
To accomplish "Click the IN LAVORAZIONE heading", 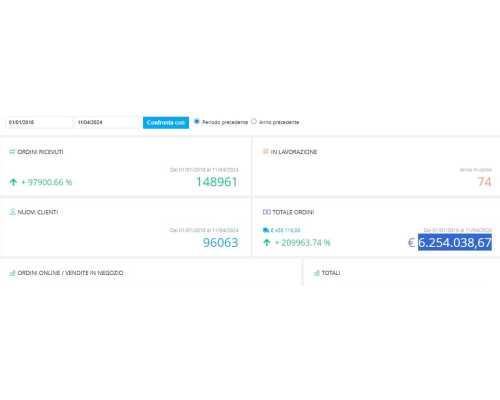I will pyautogui.click(x=294, y=152).
